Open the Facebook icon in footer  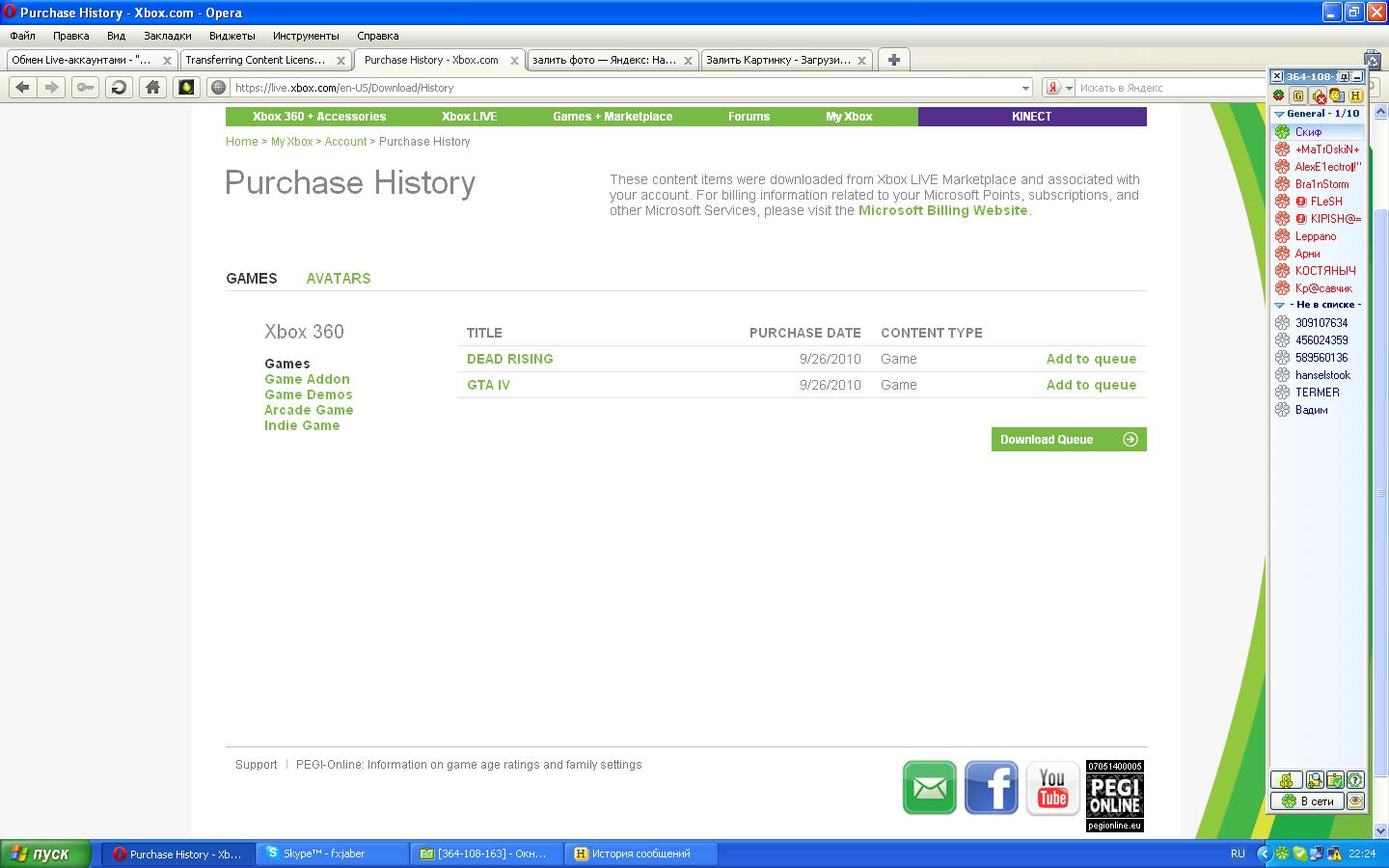pyautogui.click(x=992, y=788)
